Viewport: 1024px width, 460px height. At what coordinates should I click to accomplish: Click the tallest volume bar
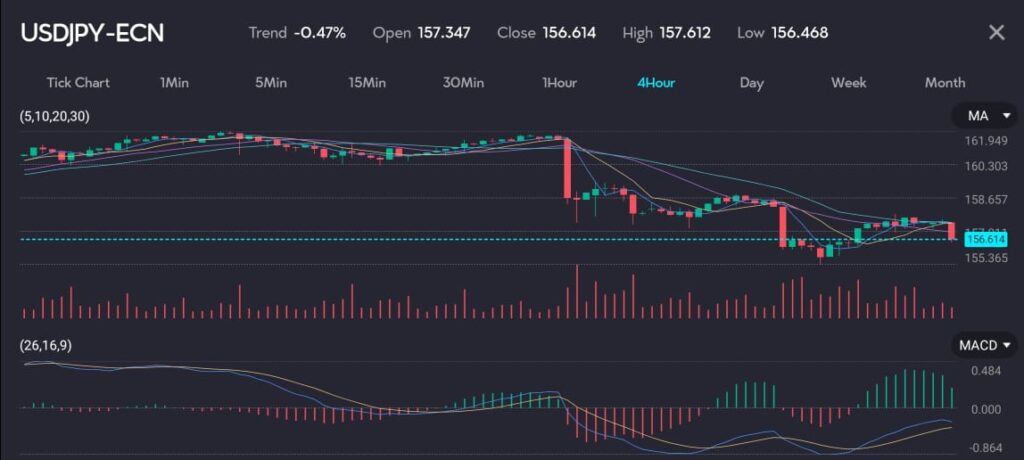(577, 292)
